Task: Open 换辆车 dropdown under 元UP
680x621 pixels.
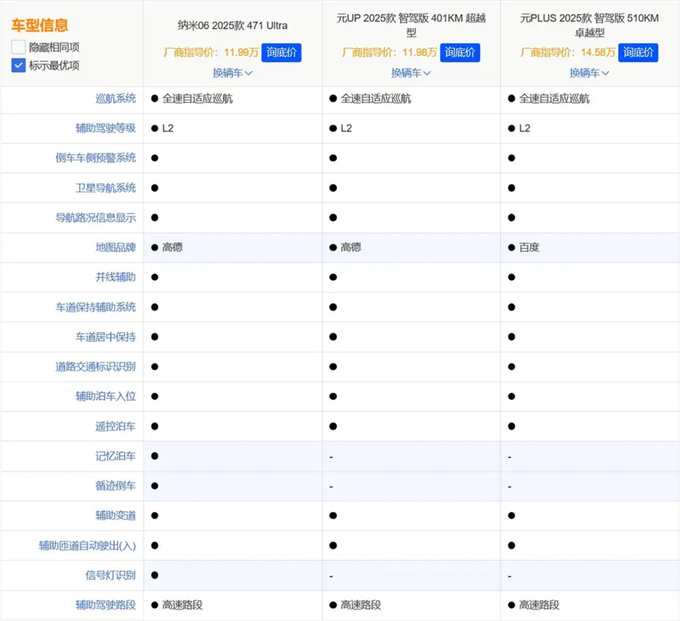Action: point(411,73)
